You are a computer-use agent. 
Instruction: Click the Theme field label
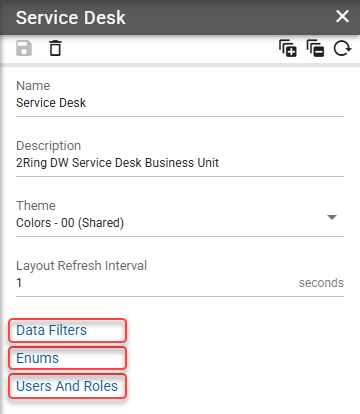36,206
